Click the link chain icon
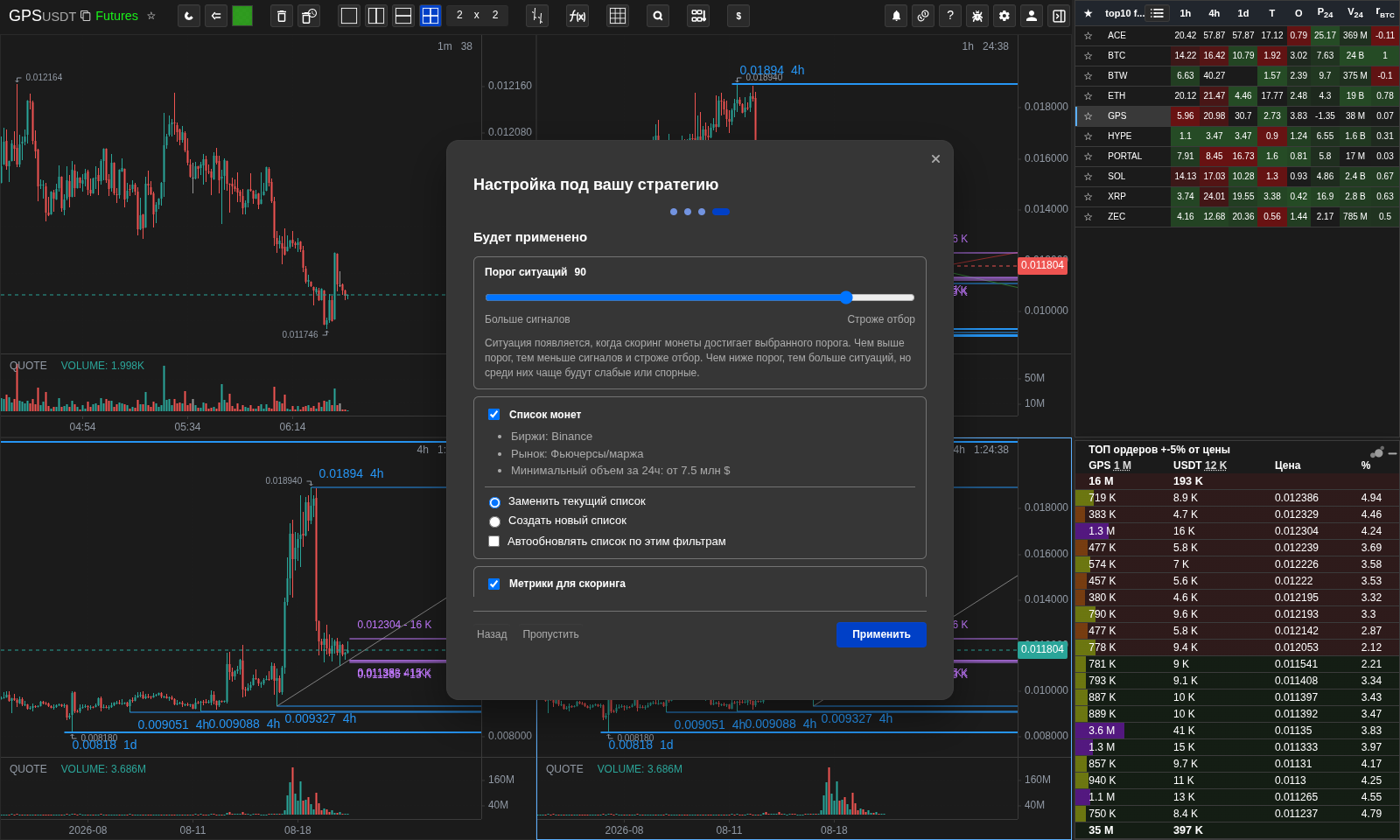This screenshot has height=840, width=1400. 923,16
